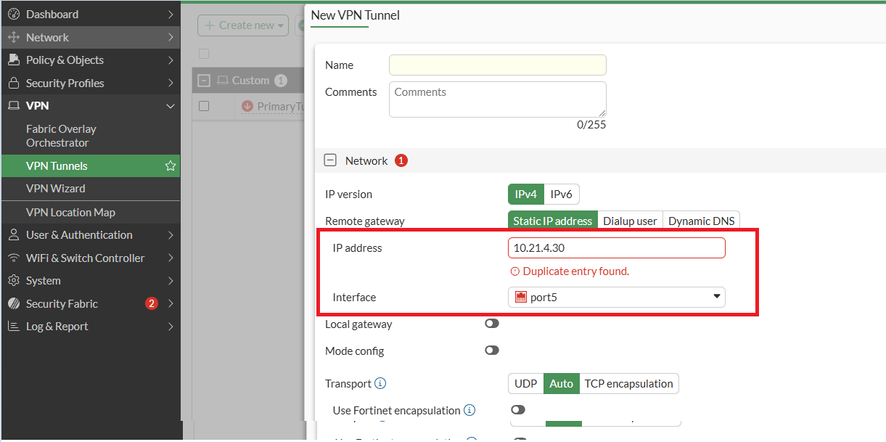Click the User & Authentication person icon
Screen dimensions: 886x442
[x=14, y=235]
